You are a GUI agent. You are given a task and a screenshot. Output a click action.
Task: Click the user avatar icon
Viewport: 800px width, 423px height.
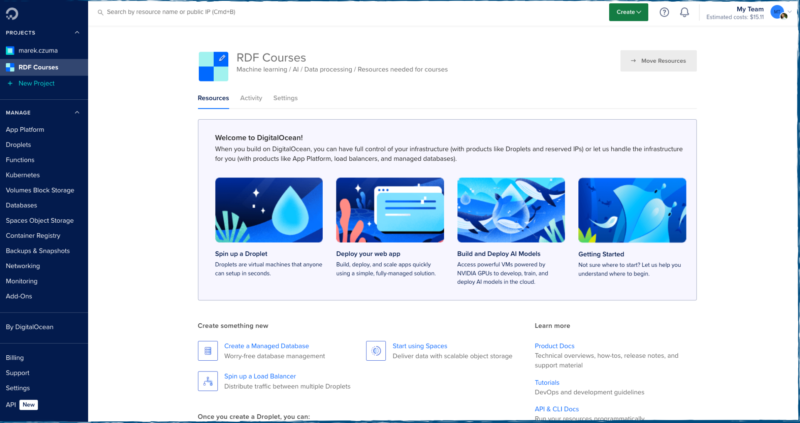tap(778, 12)
